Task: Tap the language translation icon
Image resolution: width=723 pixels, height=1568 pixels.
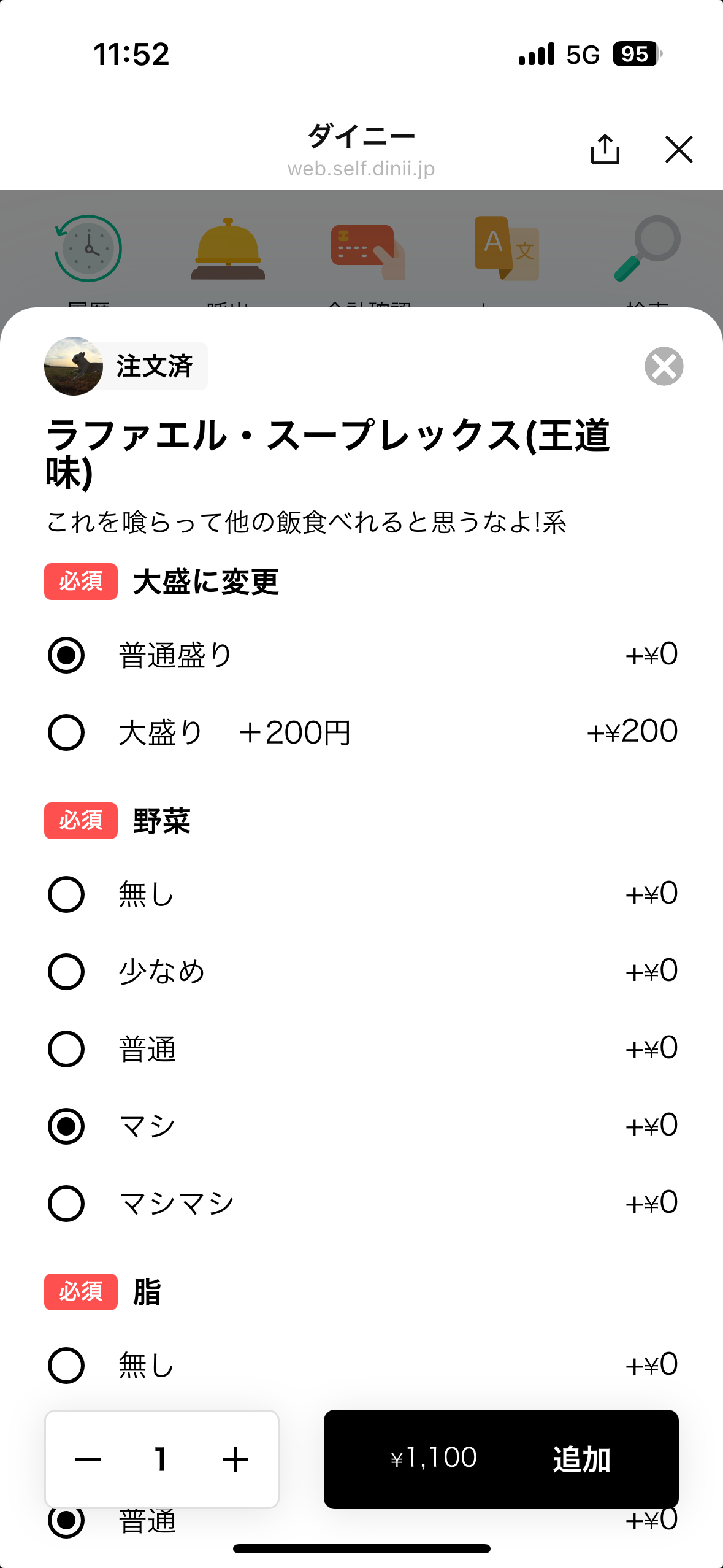Action: 507,248
